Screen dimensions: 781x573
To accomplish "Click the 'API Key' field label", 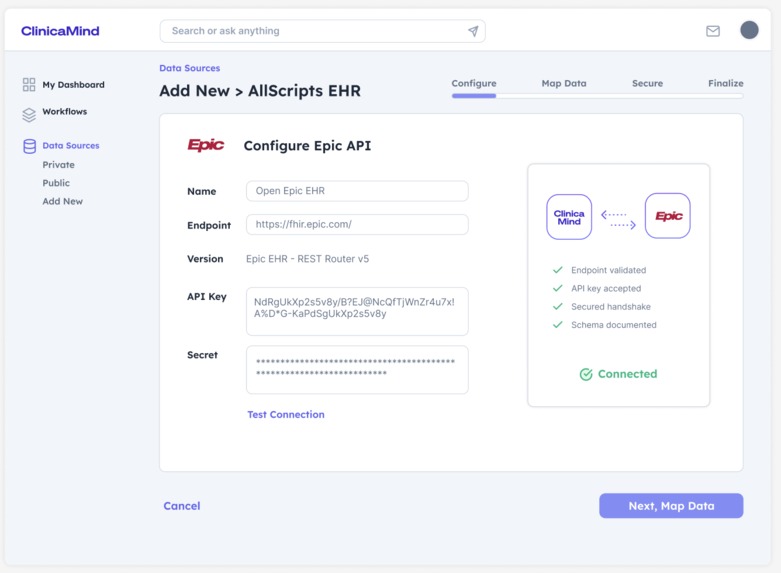I will (207, 297).
